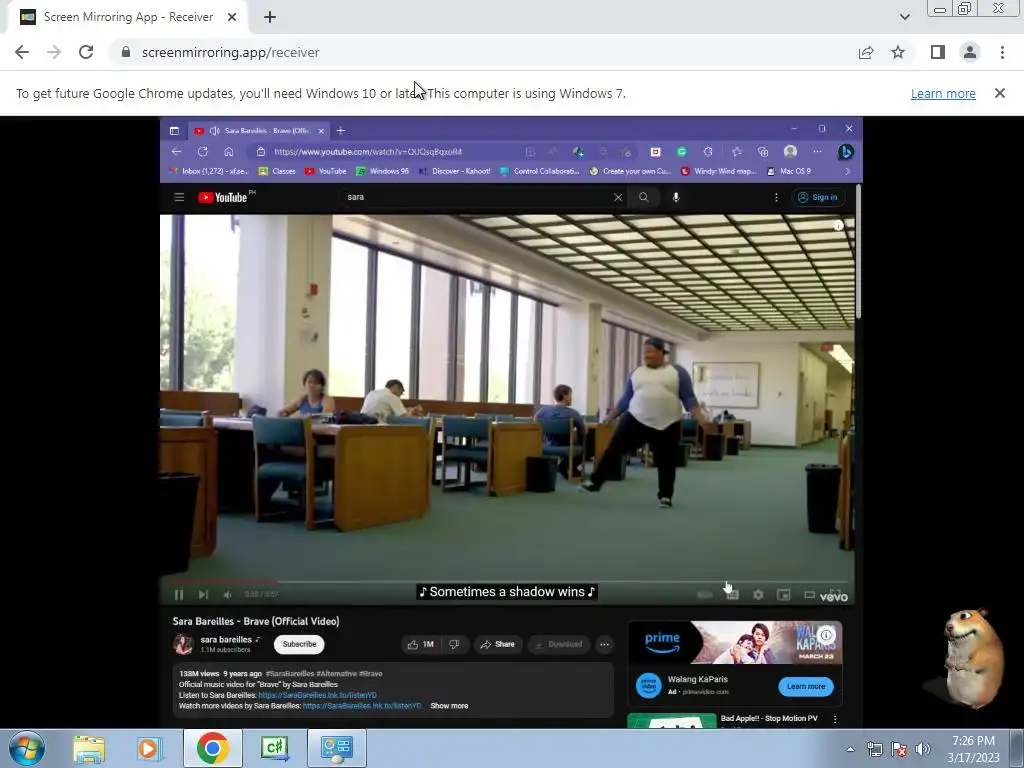
Task: Mute the video volume icon
Action: (227, 594)
